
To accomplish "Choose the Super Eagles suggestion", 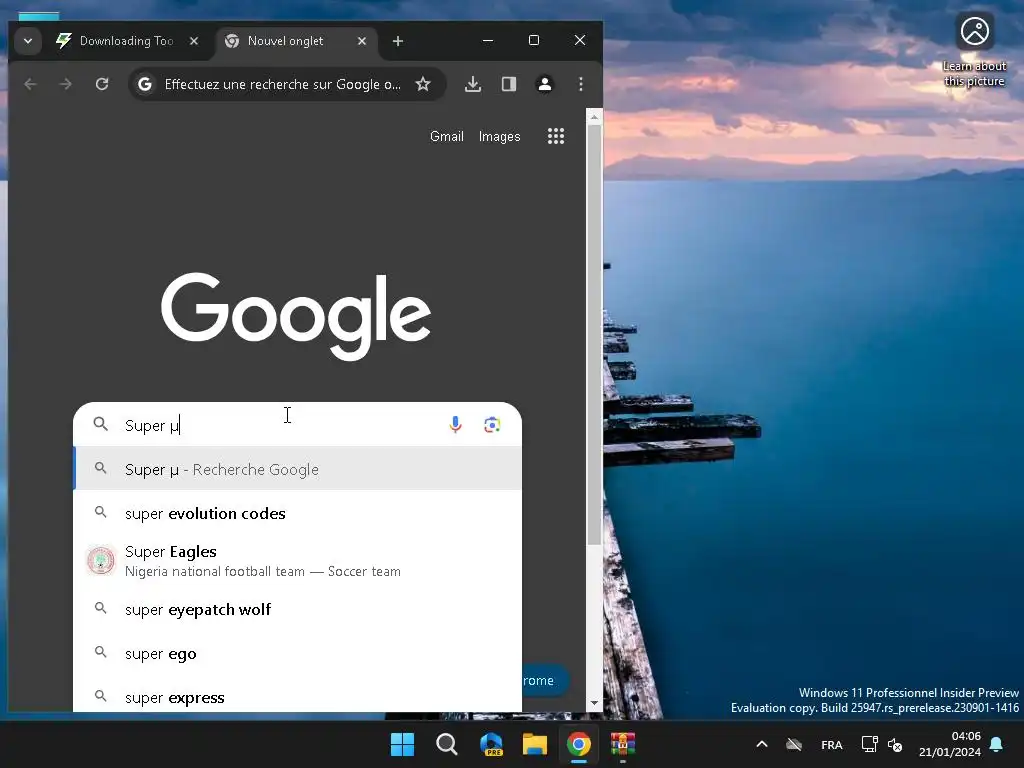I will 298,561.
